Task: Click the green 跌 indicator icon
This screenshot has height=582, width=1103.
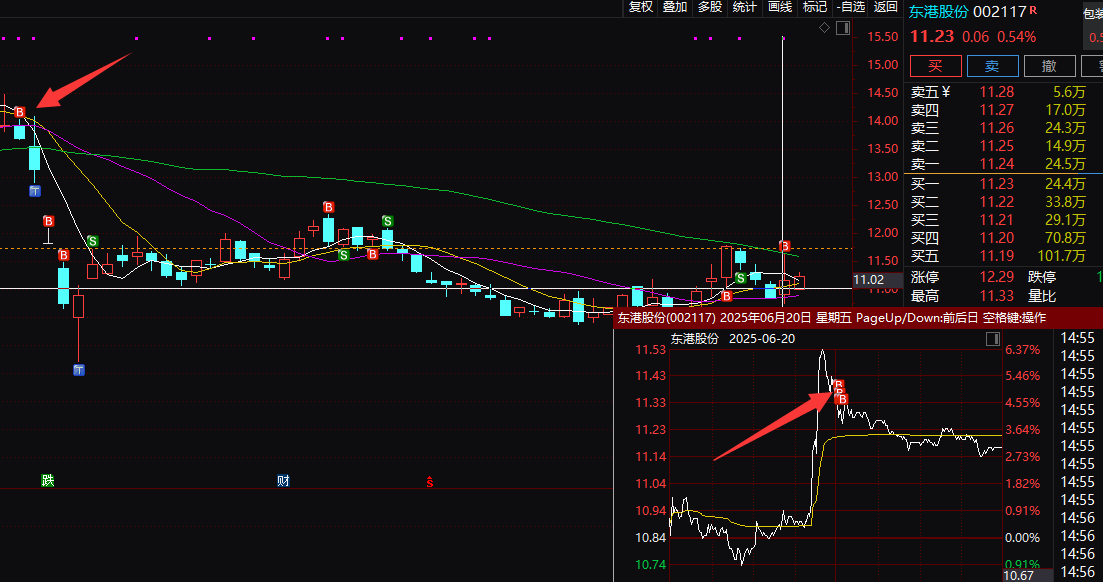Action: click(x=48, y=481)
